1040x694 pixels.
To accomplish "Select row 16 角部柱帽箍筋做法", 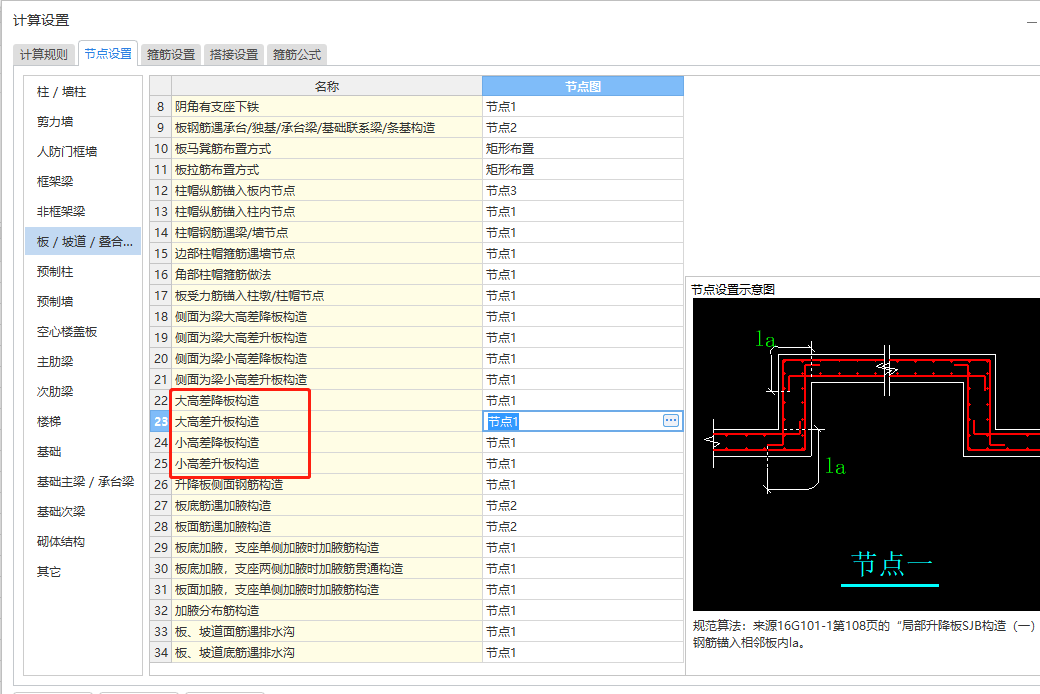I will pyautogui.click(x=326, y=275).
